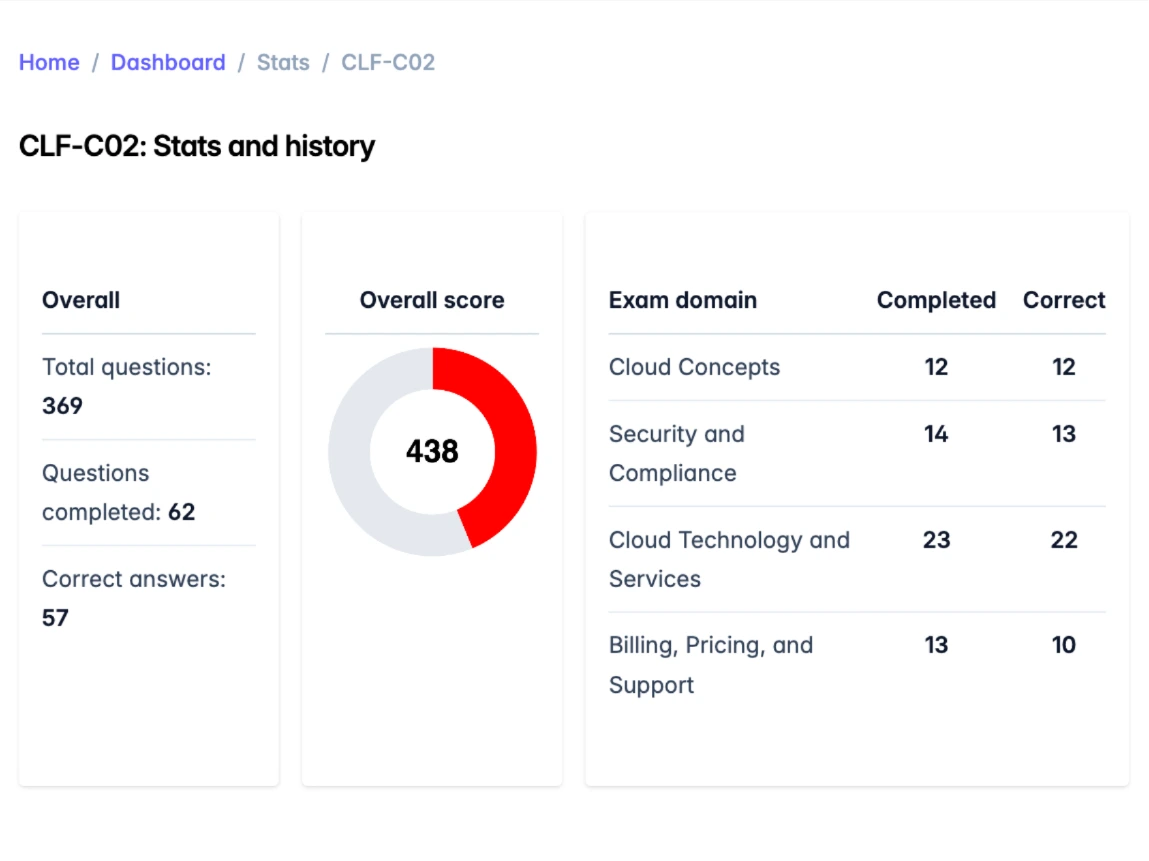Open the Billing, Pricing, and Support domain
This screenshot has height=861, width=1149.
click(711, 664)
